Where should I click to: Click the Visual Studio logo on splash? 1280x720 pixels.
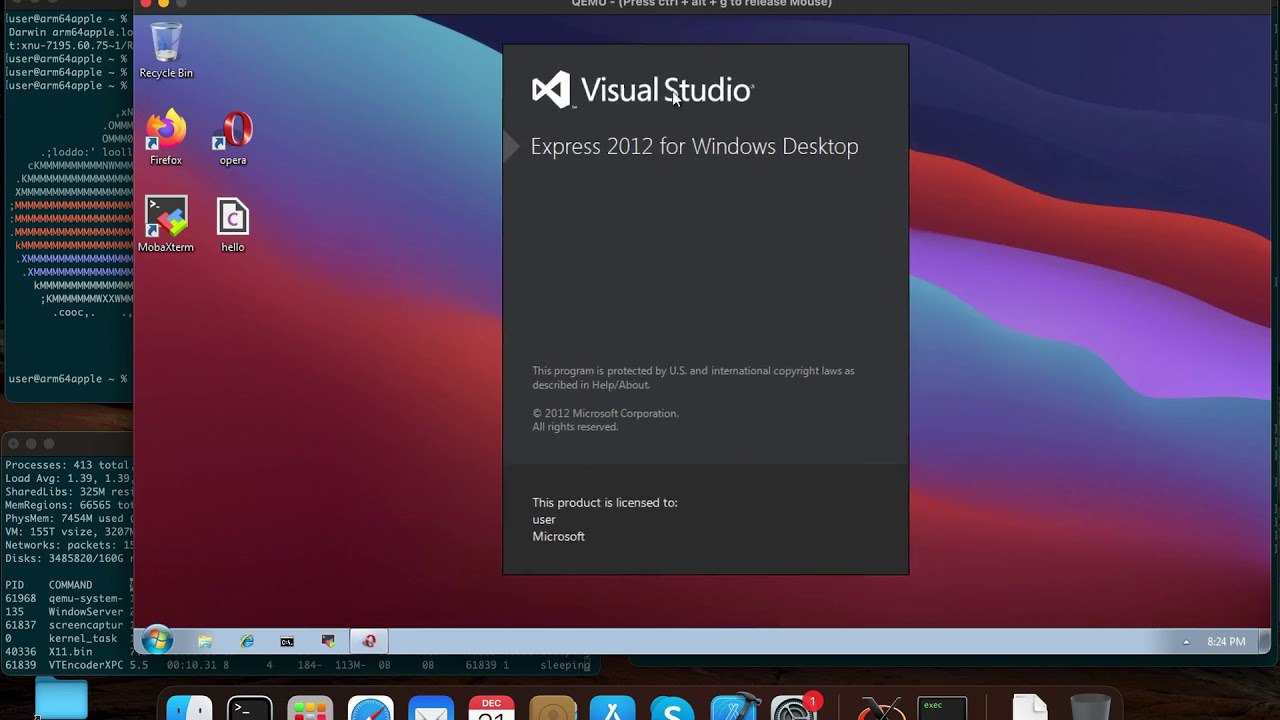(642, 90)
